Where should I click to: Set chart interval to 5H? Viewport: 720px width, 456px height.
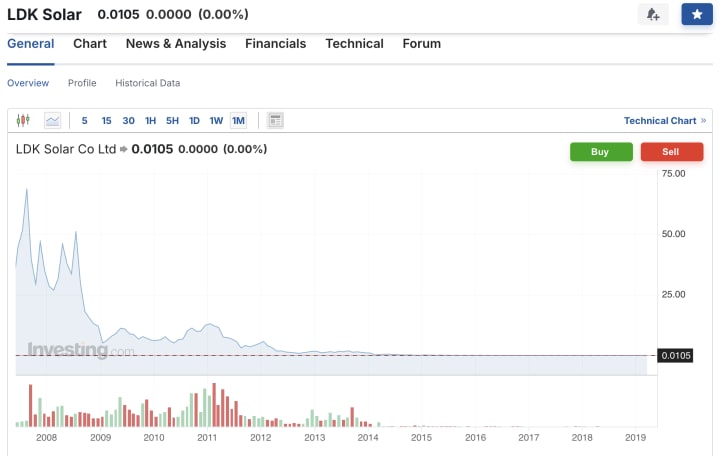(172, 121)
